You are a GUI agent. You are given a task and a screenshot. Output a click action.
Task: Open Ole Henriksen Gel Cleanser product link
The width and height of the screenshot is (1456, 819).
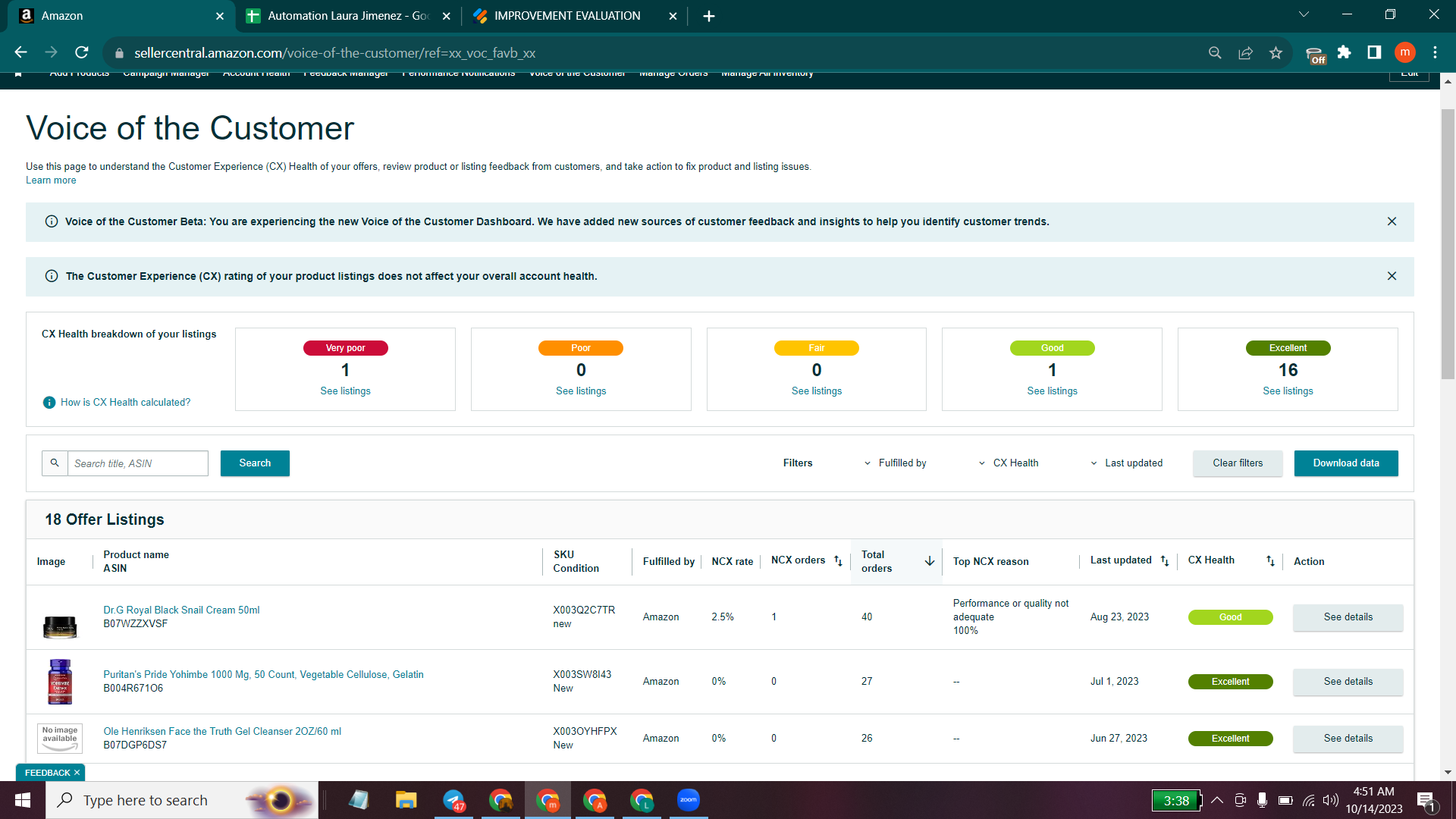coord(222,732)
